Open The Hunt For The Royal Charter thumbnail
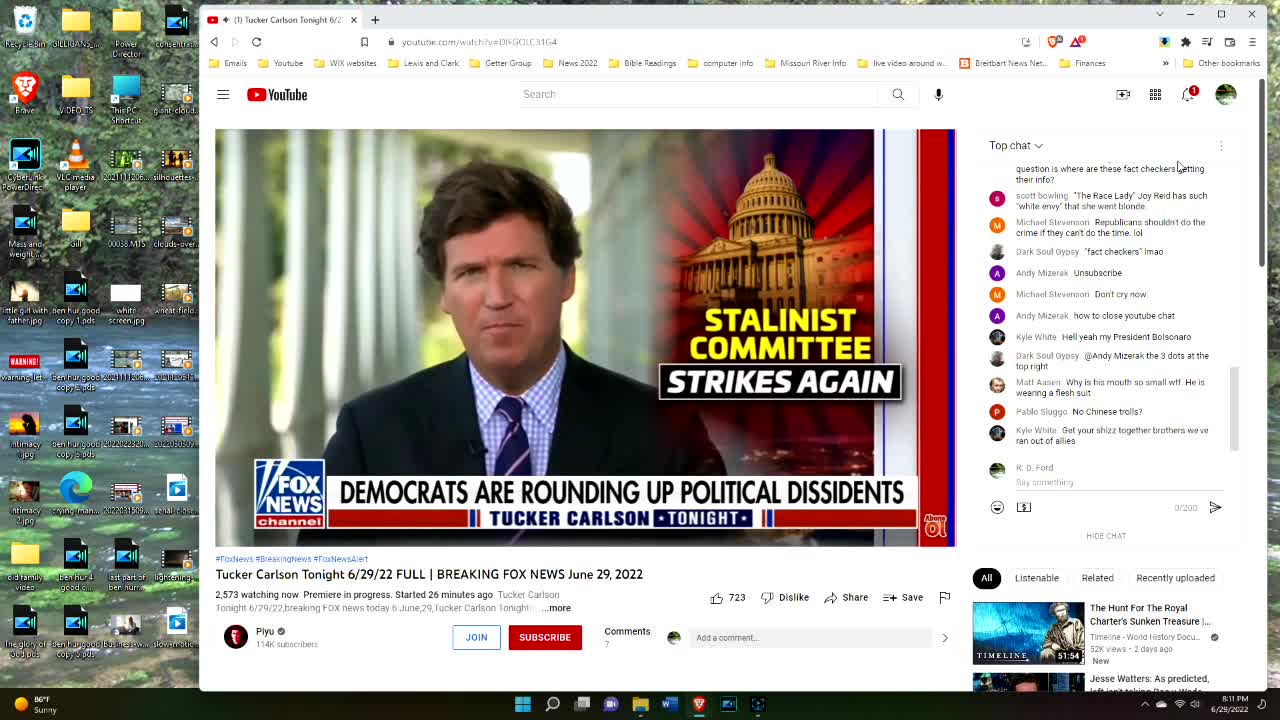Screen dimensions: 1280x720 [x=1028, y=633]
